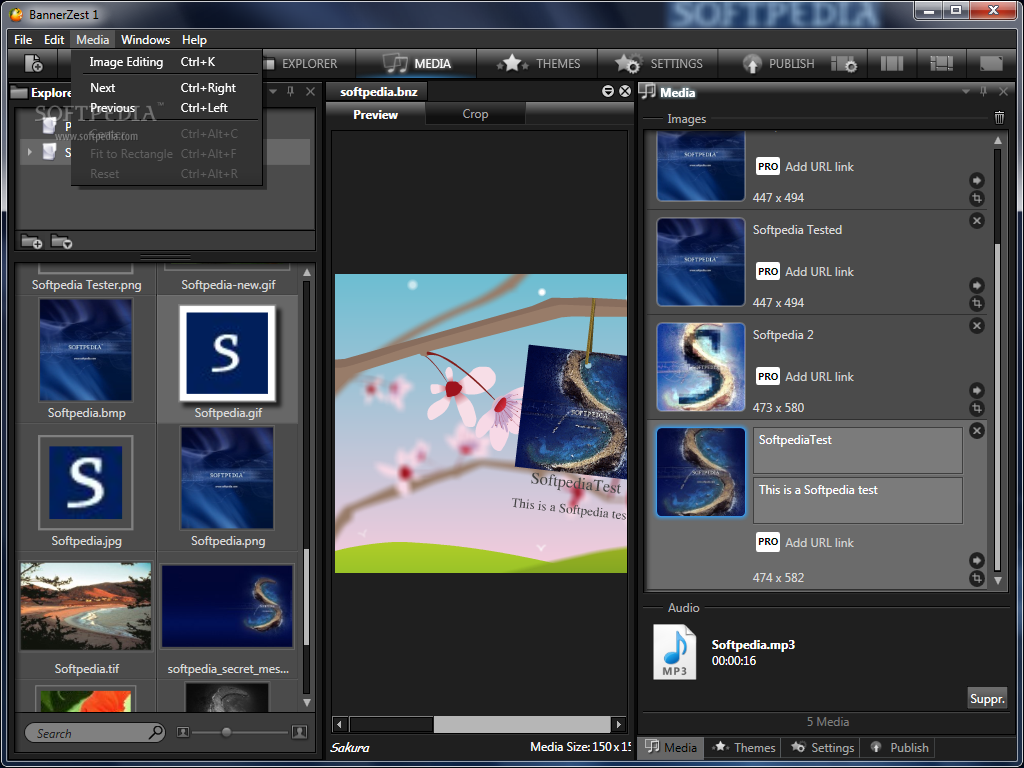
Task: Click the preview horizontal scrollbar thumb
Action: [522, 724]
